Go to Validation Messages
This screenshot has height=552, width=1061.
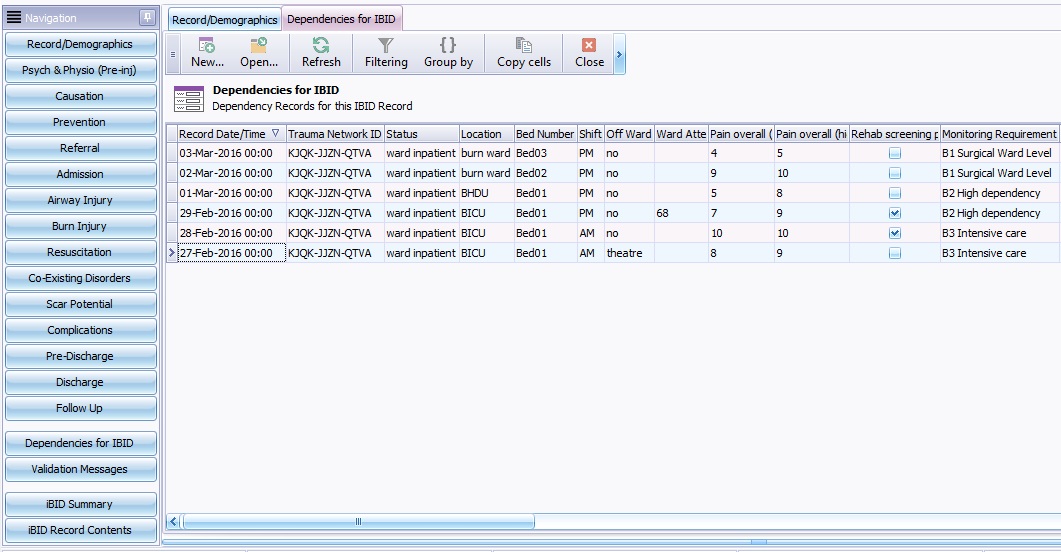80,469
